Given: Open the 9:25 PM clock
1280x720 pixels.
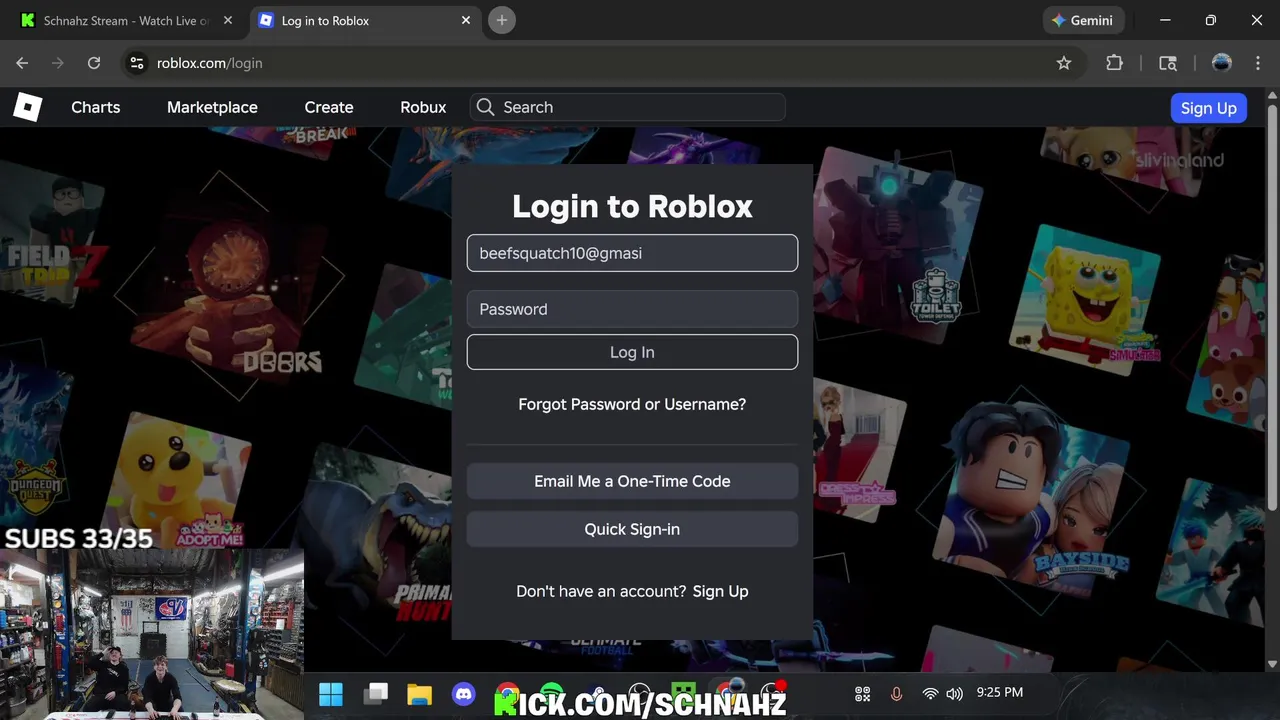Looking at the screenshot, I should tap(1000, 692).
